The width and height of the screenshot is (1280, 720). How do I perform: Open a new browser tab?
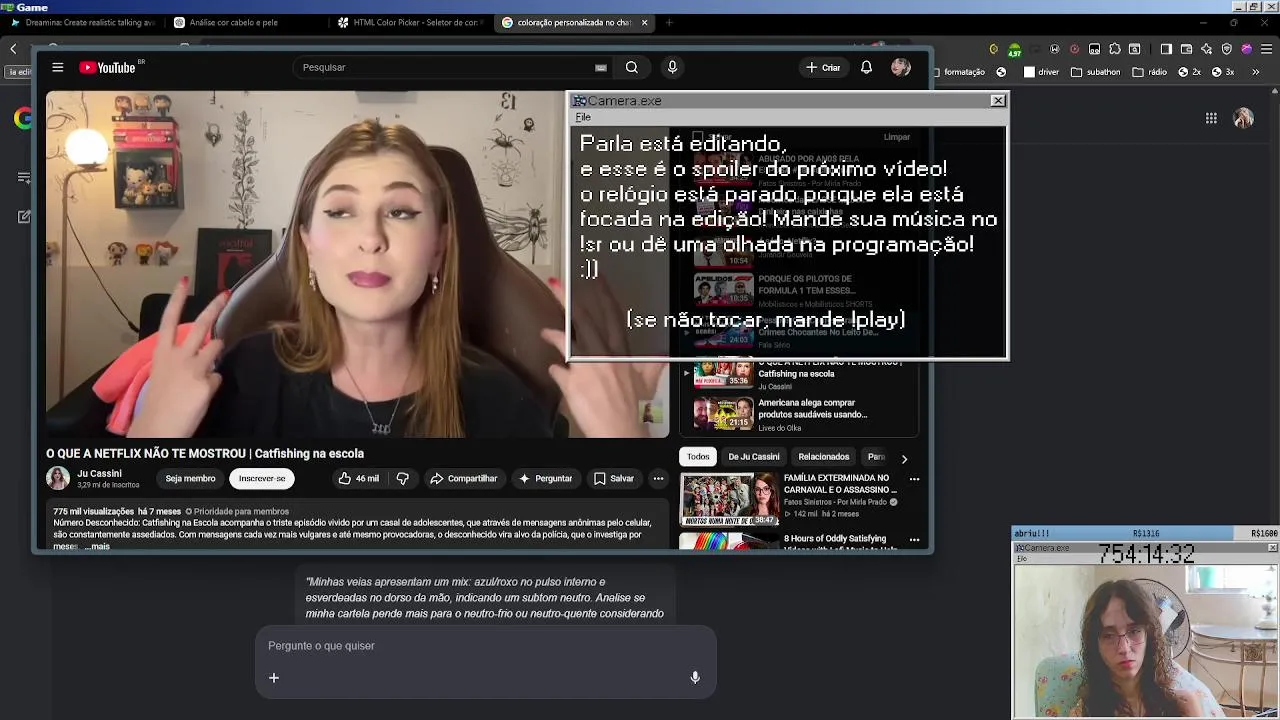pyautogui.click(x=669, y=22)
